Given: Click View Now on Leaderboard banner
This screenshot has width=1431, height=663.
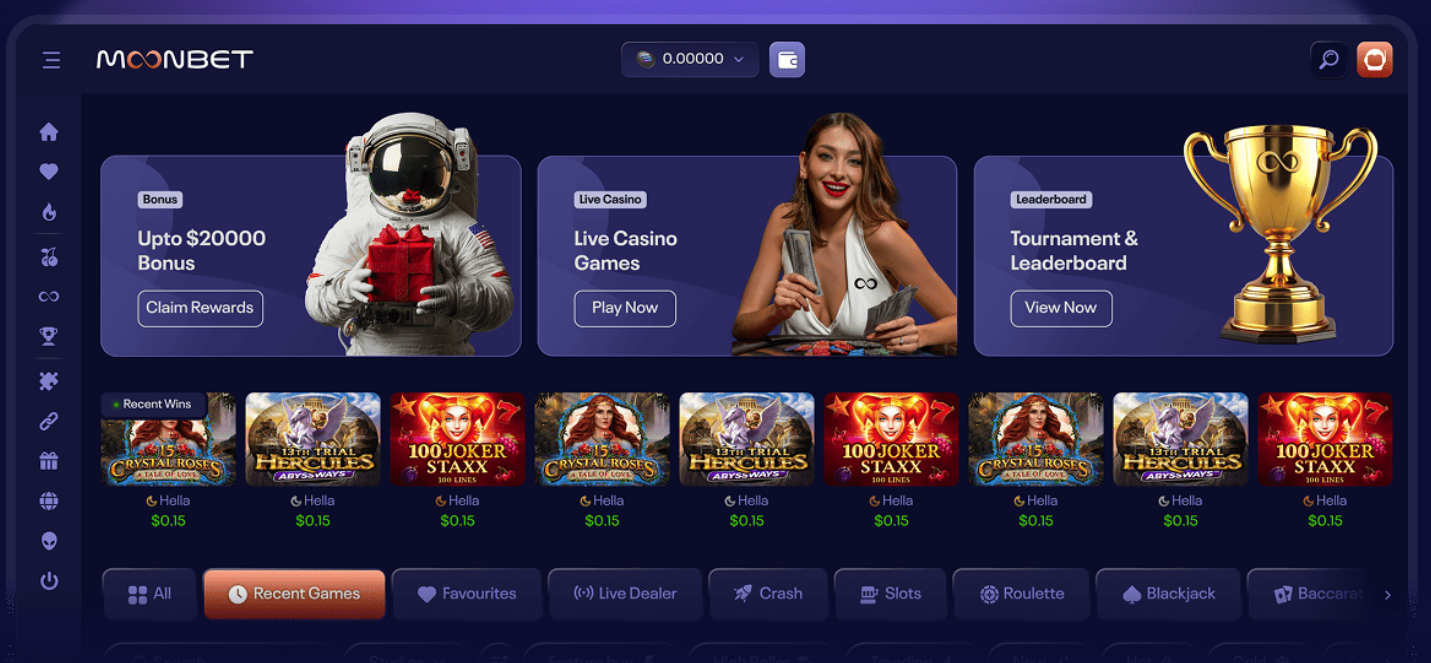Looking at the screenshot, I should (x=1061, y=308).
